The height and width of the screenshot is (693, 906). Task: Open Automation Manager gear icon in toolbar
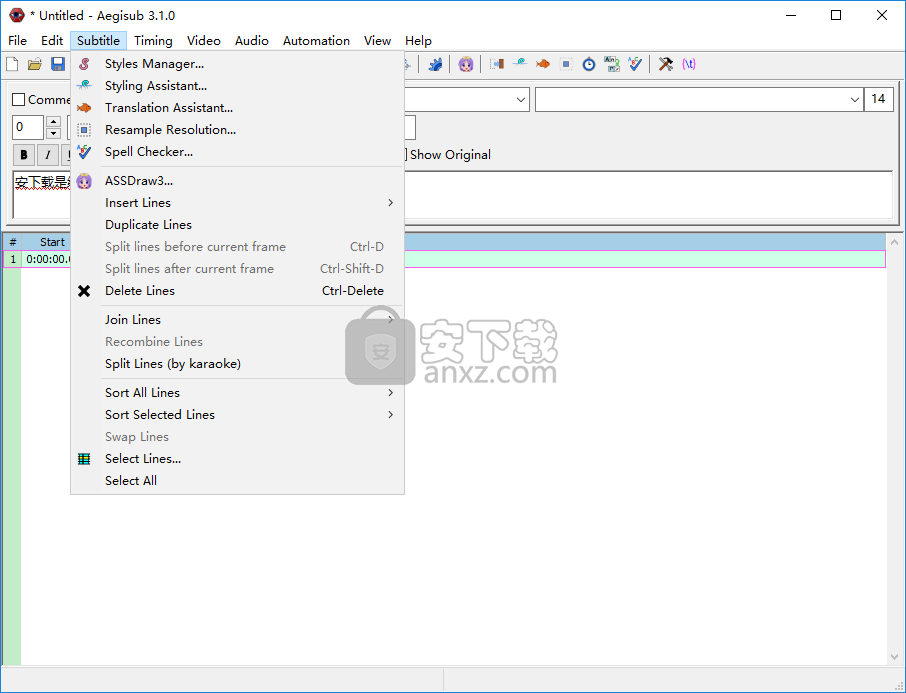point(435,64)
